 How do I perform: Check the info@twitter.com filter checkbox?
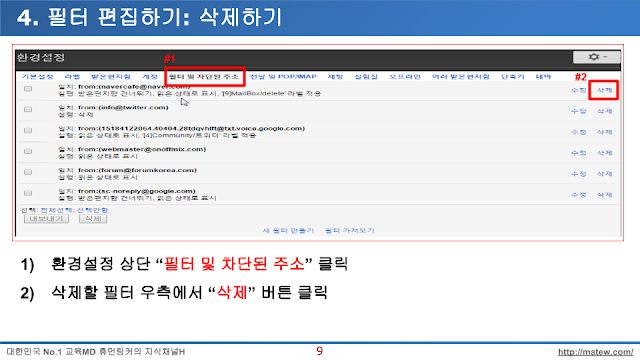pos(28,109)
